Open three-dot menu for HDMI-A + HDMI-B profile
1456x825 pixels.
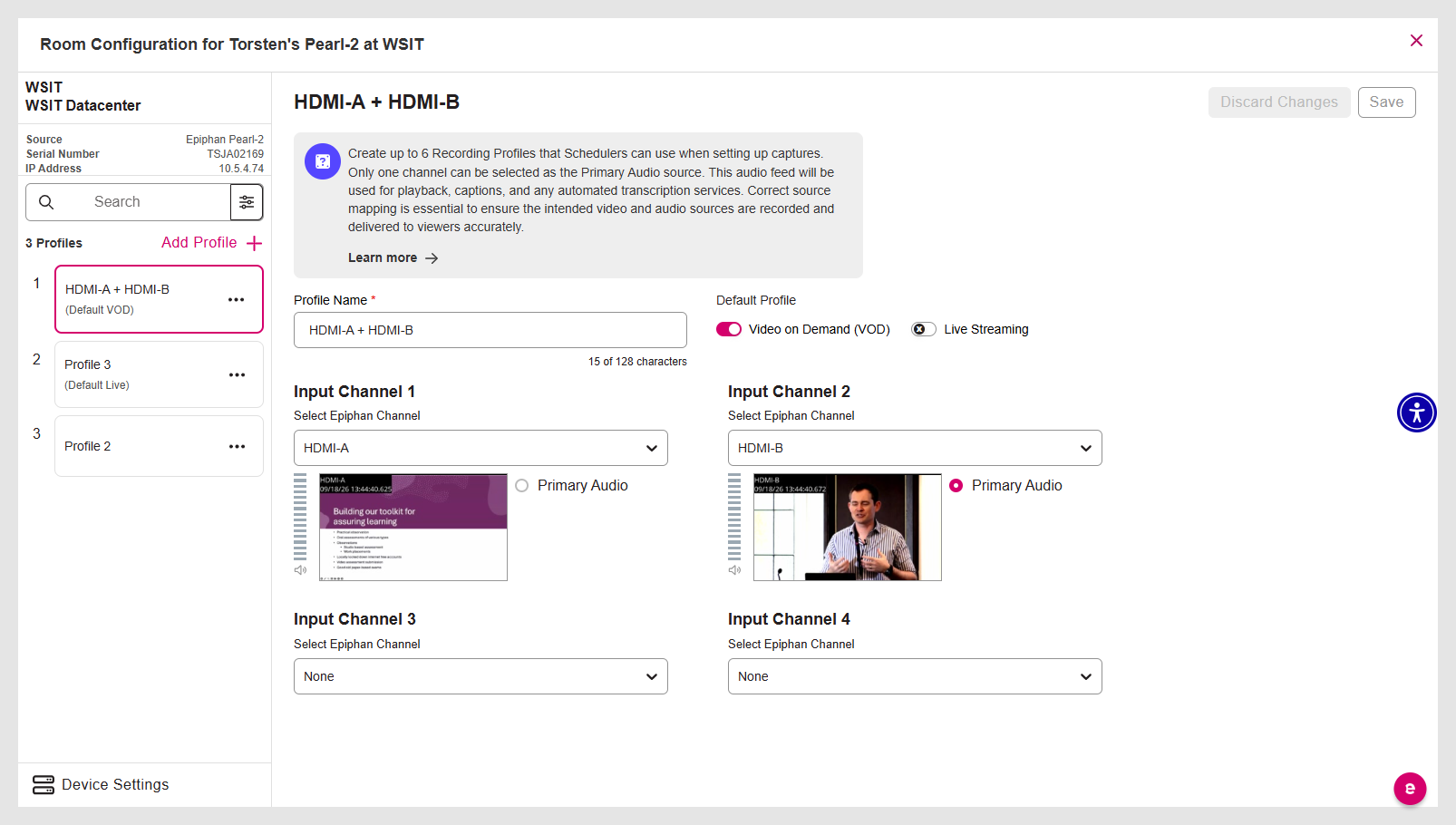pyautogui.click(x=237, y=300)
